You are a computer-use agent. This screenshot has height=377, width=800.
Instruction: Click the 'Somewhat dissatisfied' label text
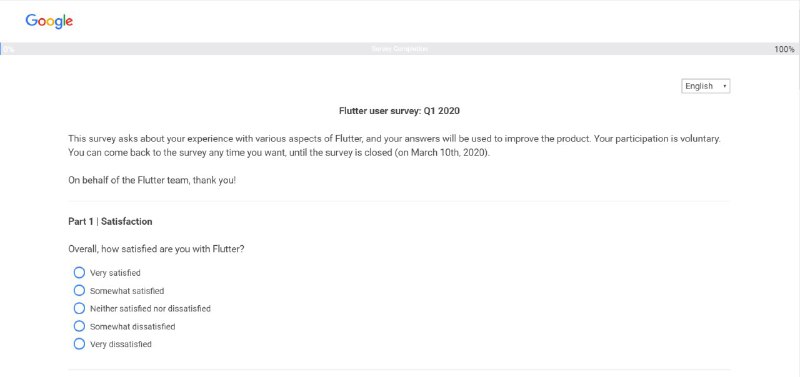[x=133, y=326]
